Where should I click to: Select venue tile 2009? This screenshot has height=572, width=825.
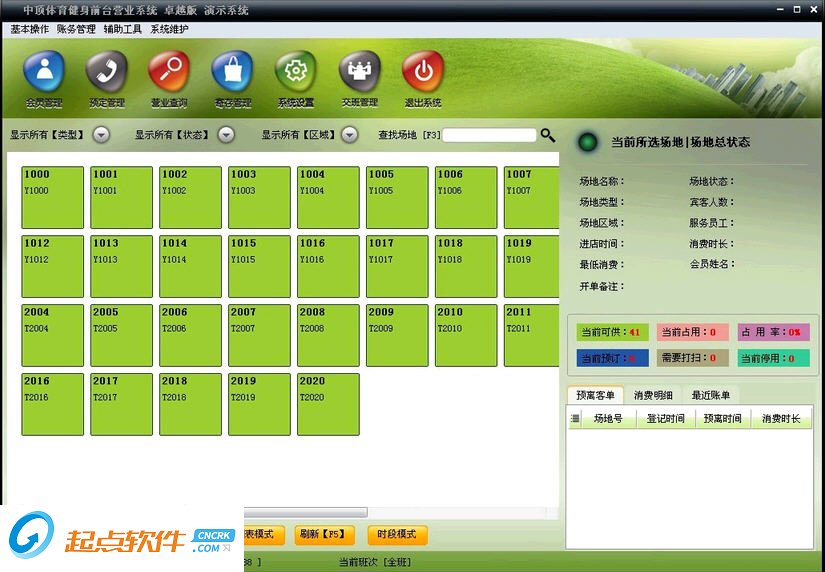(397, 335)
